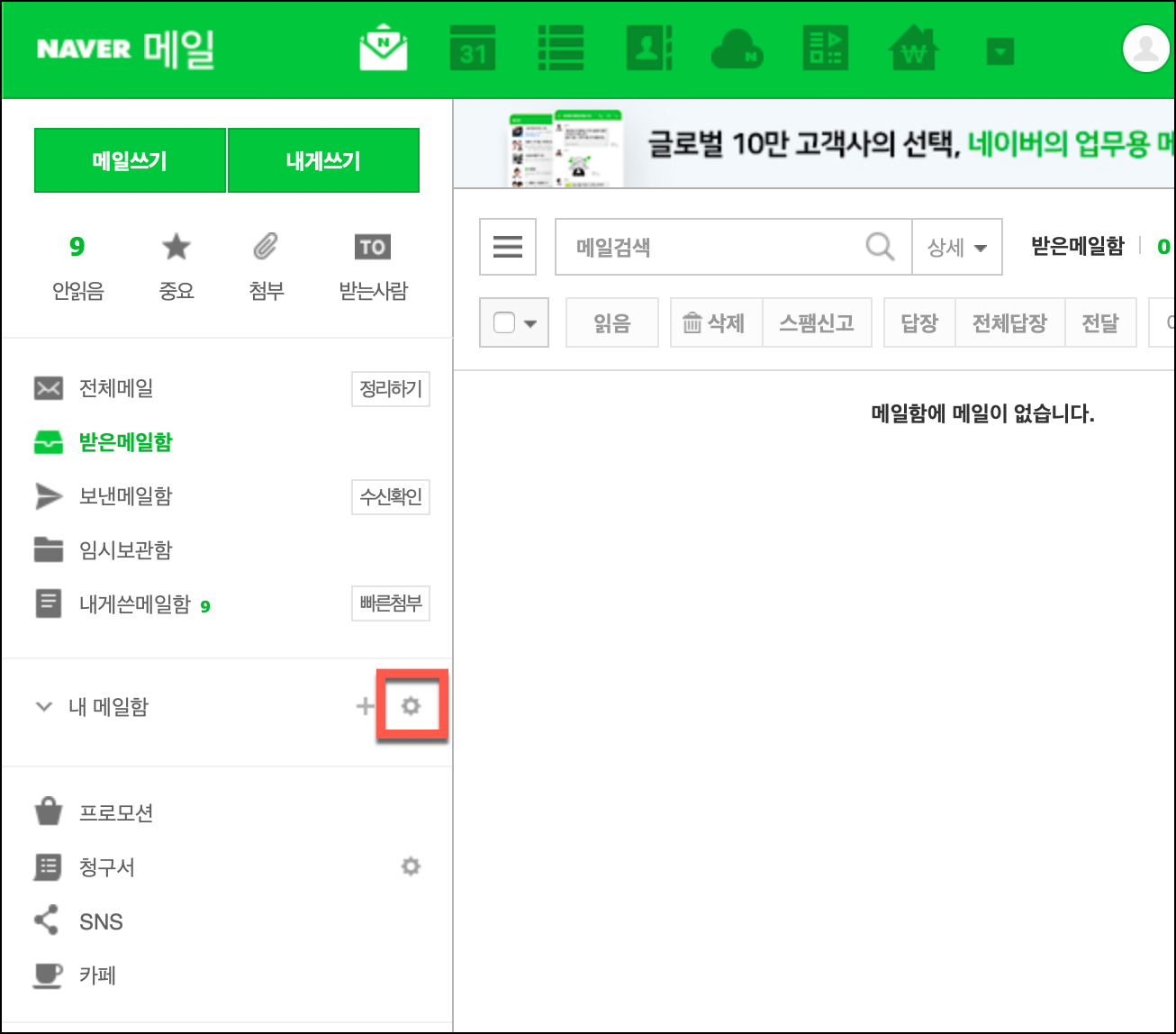Open the Naver Mail envelope icon
Screen dimensions: 1176x1034
coord(384,49)
